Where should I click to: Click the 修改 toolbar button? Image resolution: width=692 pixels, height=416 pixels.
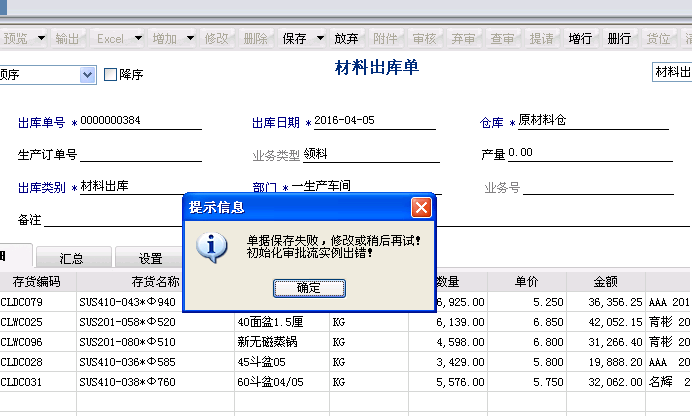coord(216,39)
